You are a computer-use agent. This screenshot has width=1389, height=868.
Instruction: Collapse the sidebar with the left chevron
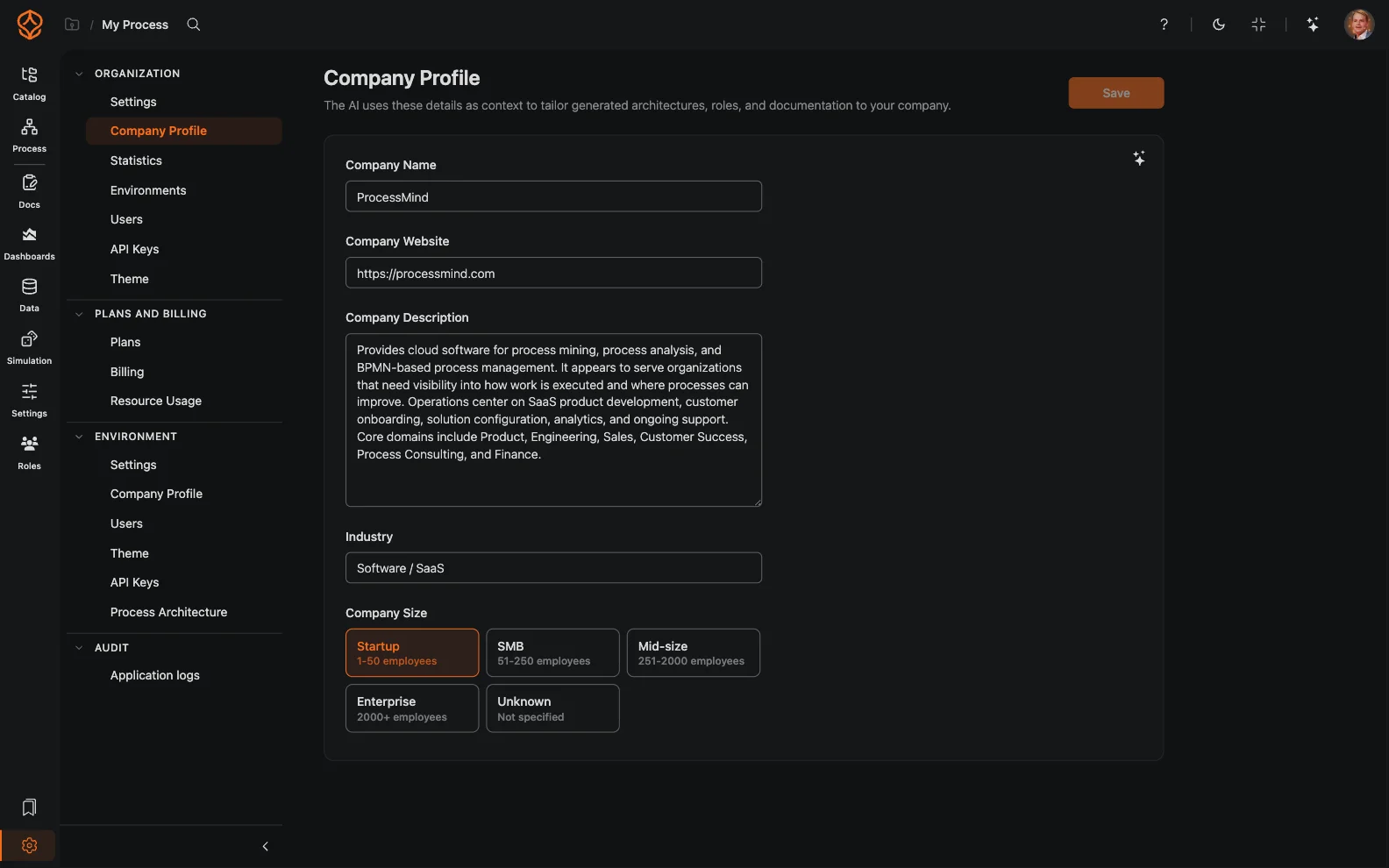[265, 846]
